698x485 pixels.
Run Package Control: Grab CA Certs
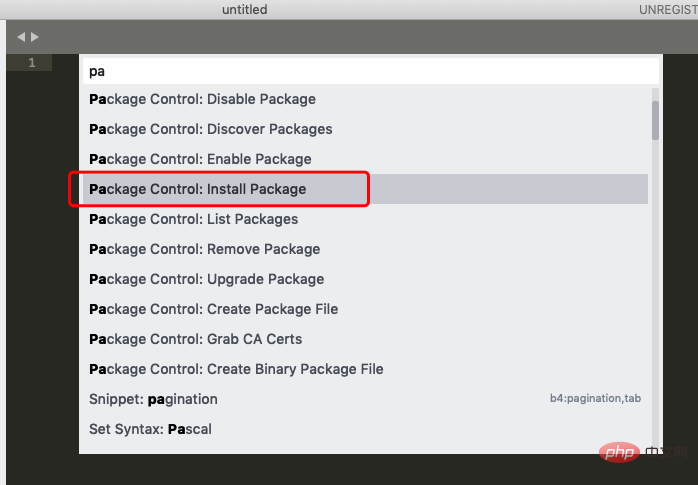point(195,339)
